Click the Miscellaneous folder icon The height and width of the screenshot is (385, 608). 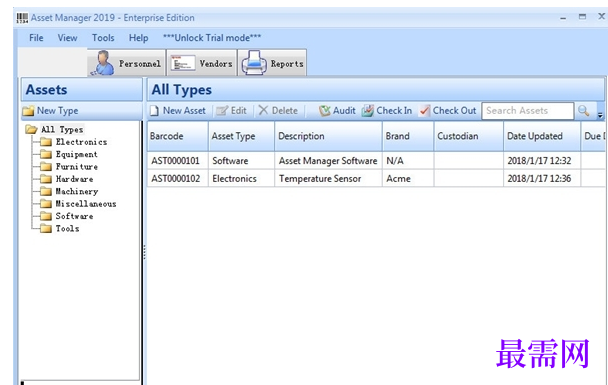point(46,204)
